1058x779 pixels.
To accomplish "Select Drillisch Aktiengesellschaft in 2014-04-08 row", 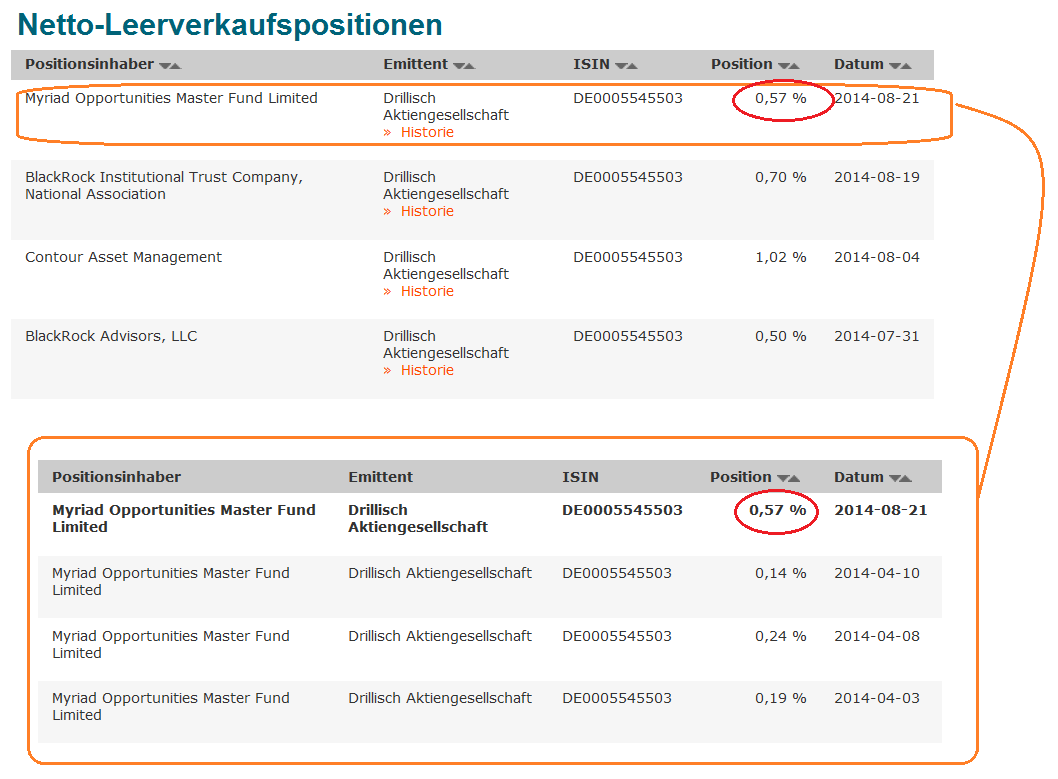I will [x=440, y=636].
